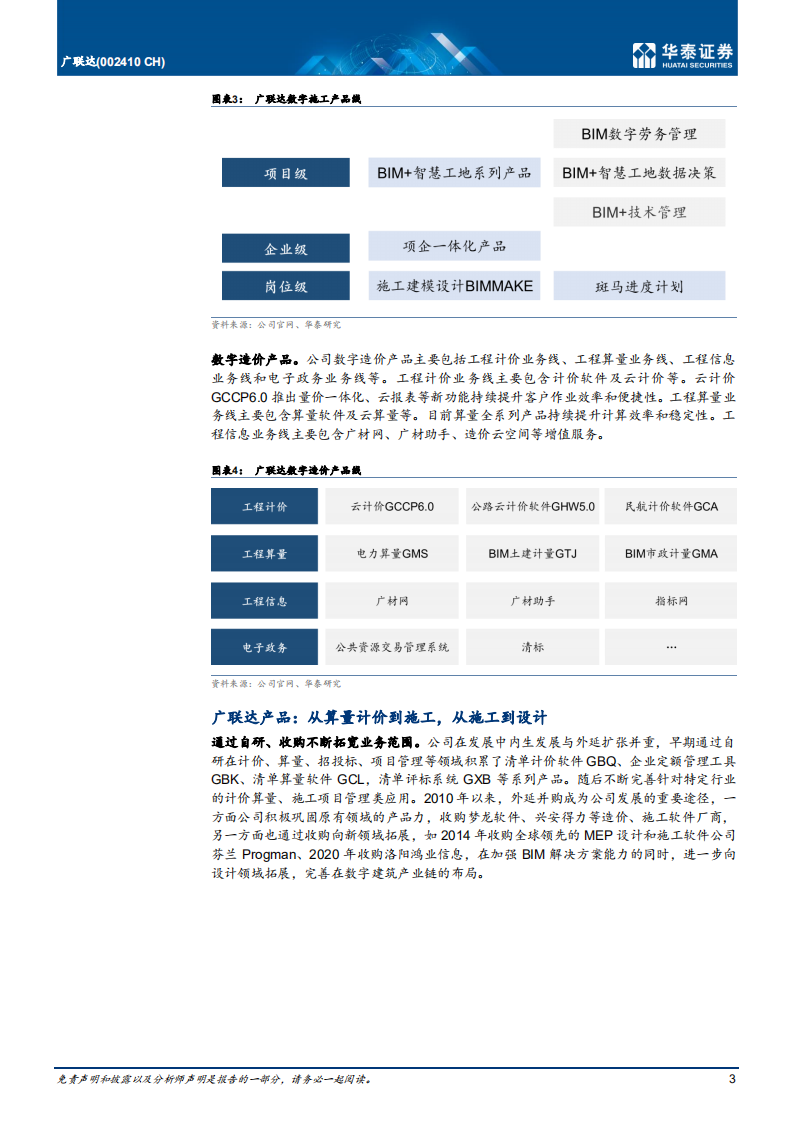Click the 清标 cell
This screenshot has width=793, height=1122.
[532, 647]
